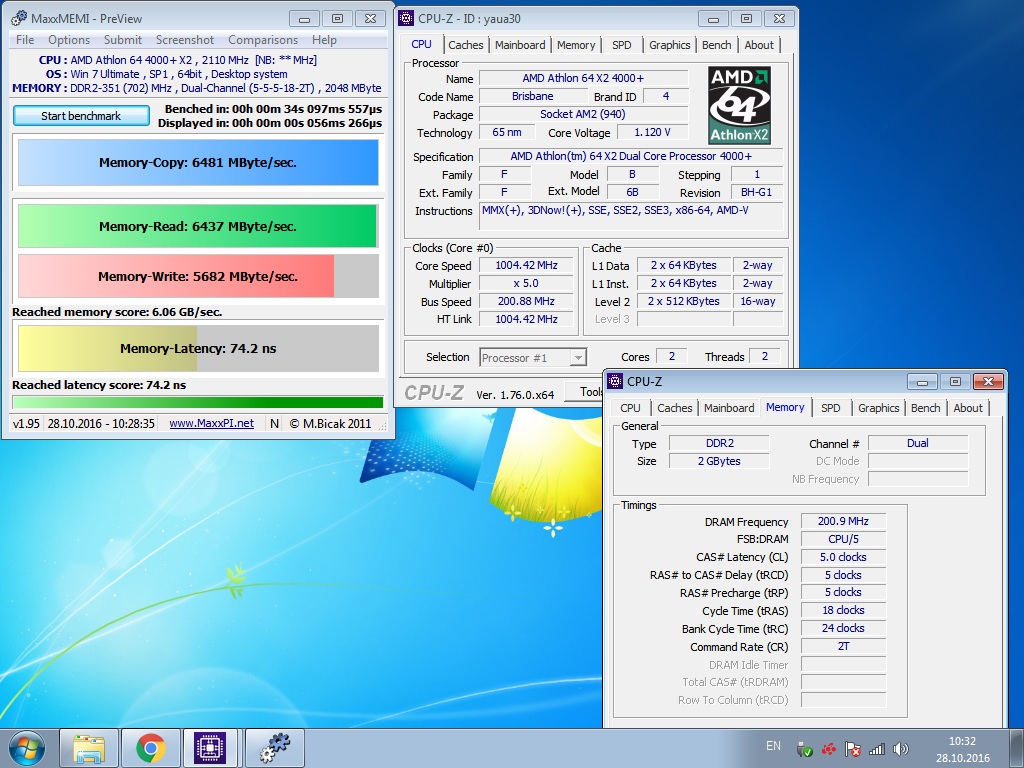Click the Core Speed 1004.42 MHz field
This screenshot has height=768, width=1024.
point(526,265)
